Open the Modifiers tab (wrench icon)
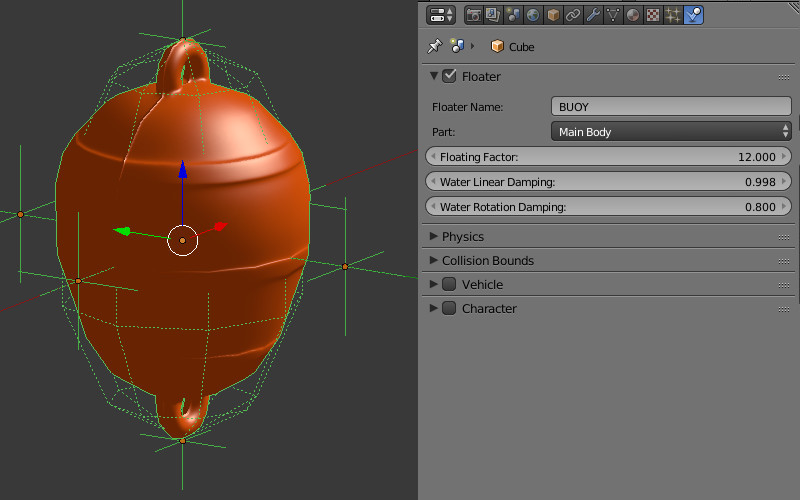800x500 pixels. (592, 15)
